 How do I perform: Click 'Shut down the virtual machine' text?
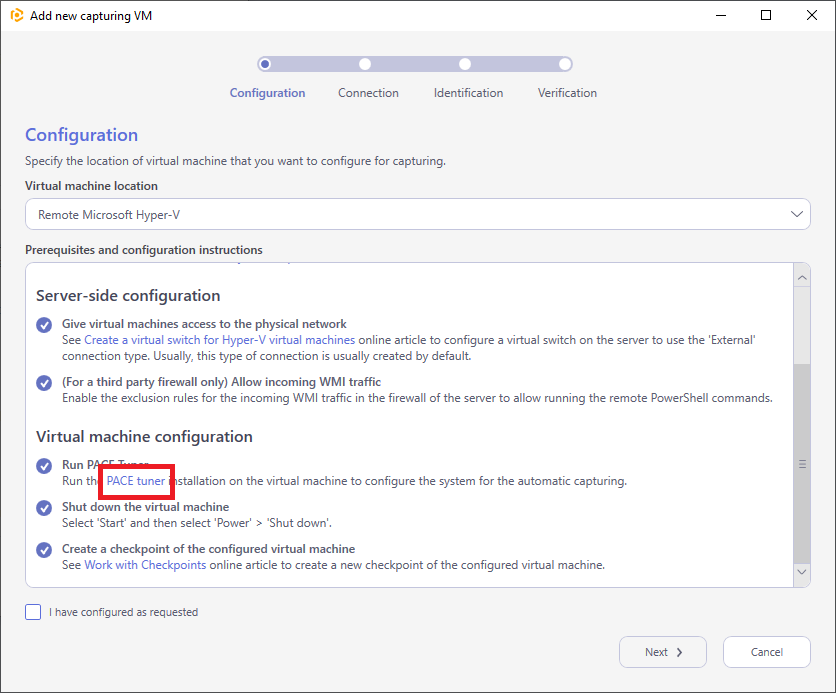pos(146,507)
